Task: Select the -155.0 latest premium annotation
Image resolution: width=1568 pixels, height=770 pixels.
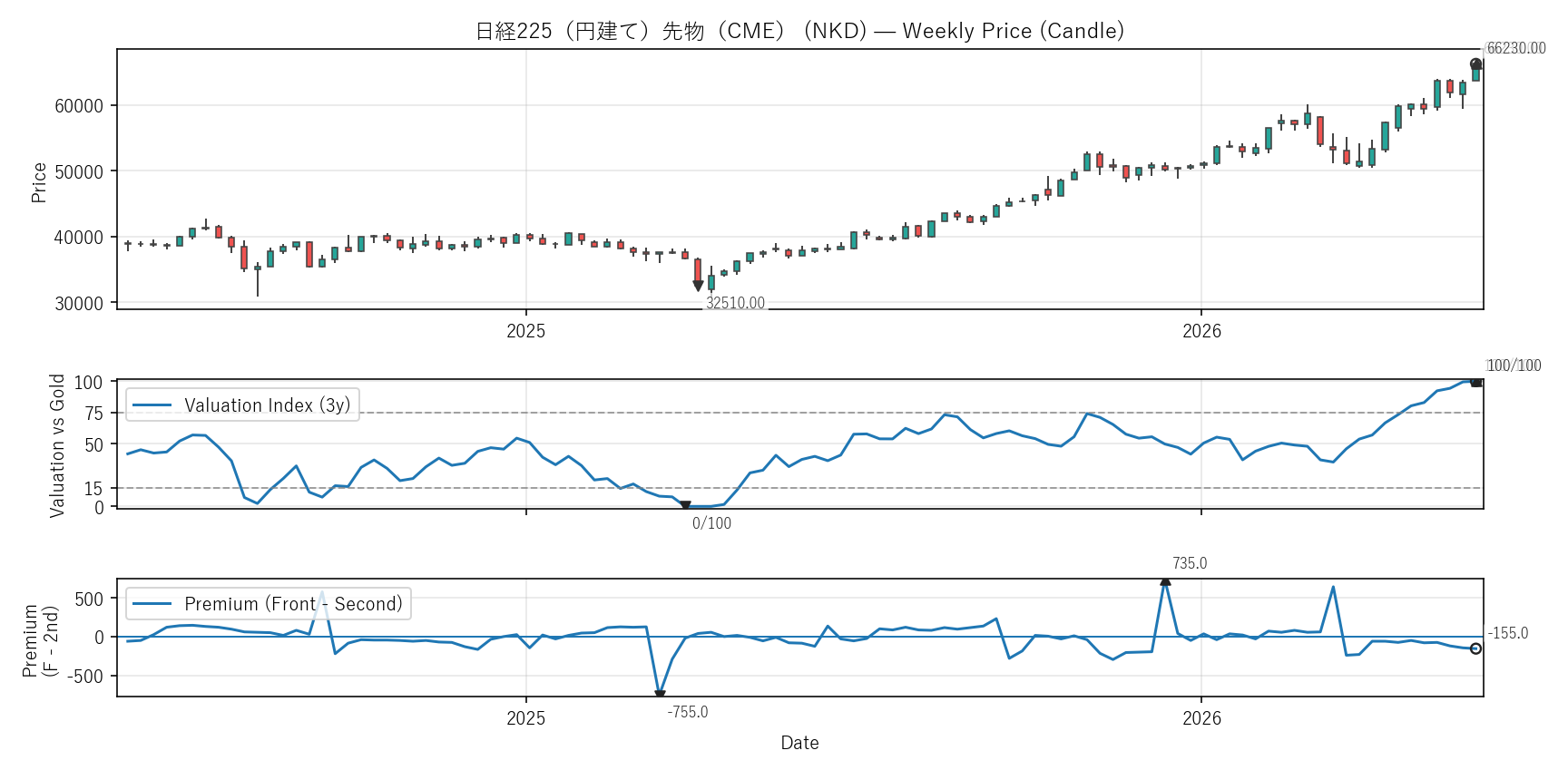Action: click(1508, 633)
